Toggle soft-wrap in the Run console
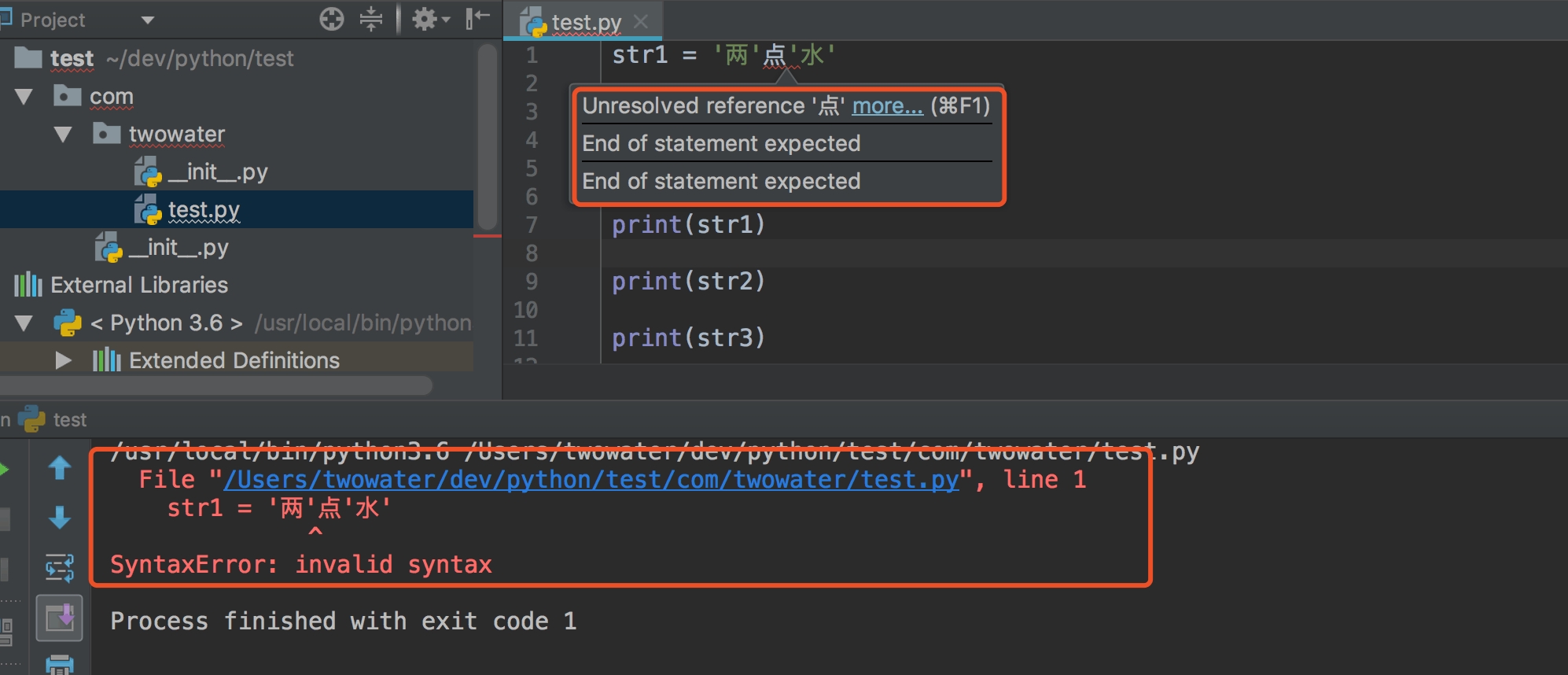The width and height of the screenshot is (1568, 675). point(60,567)
